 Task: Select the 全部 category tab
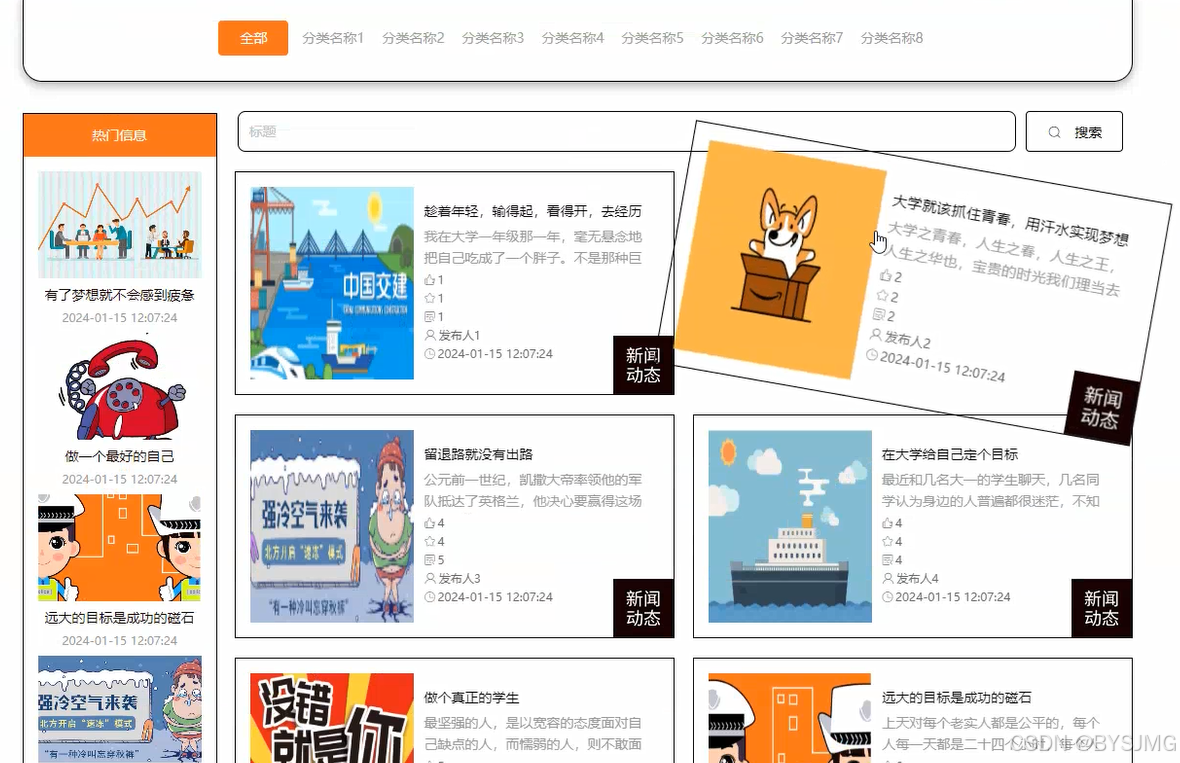coord(253,38)
